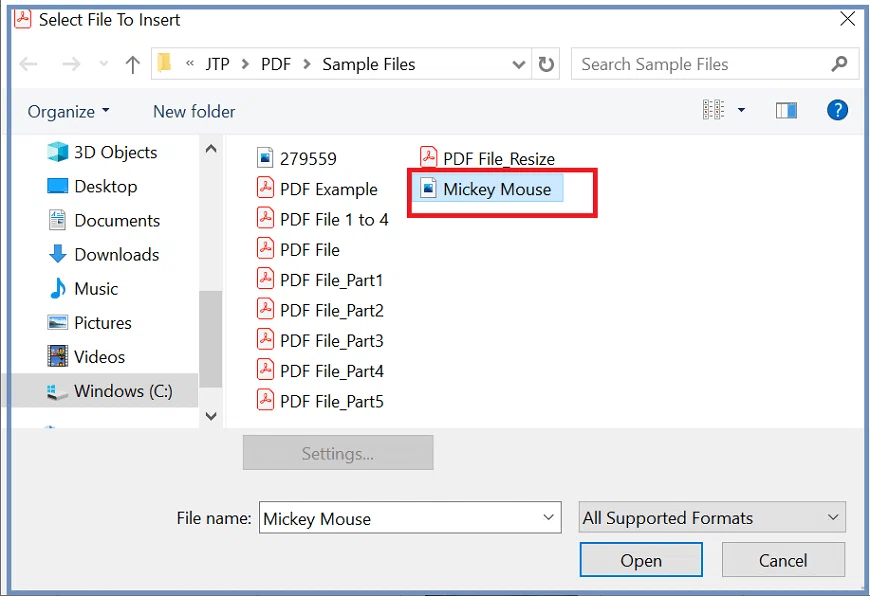Viewport: 870px width, 596px height.
Task: Select Pictures in the sidebar
Action: pos(90,323)
